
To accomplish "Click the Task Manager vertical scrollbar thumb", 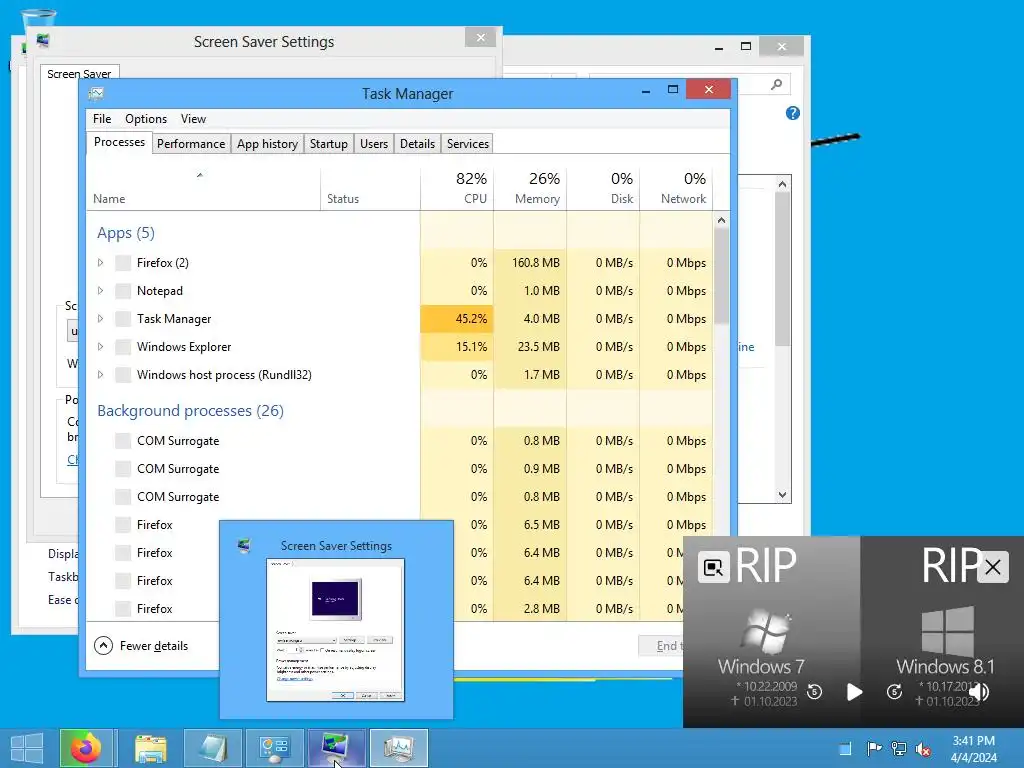I will coord(721,278).
